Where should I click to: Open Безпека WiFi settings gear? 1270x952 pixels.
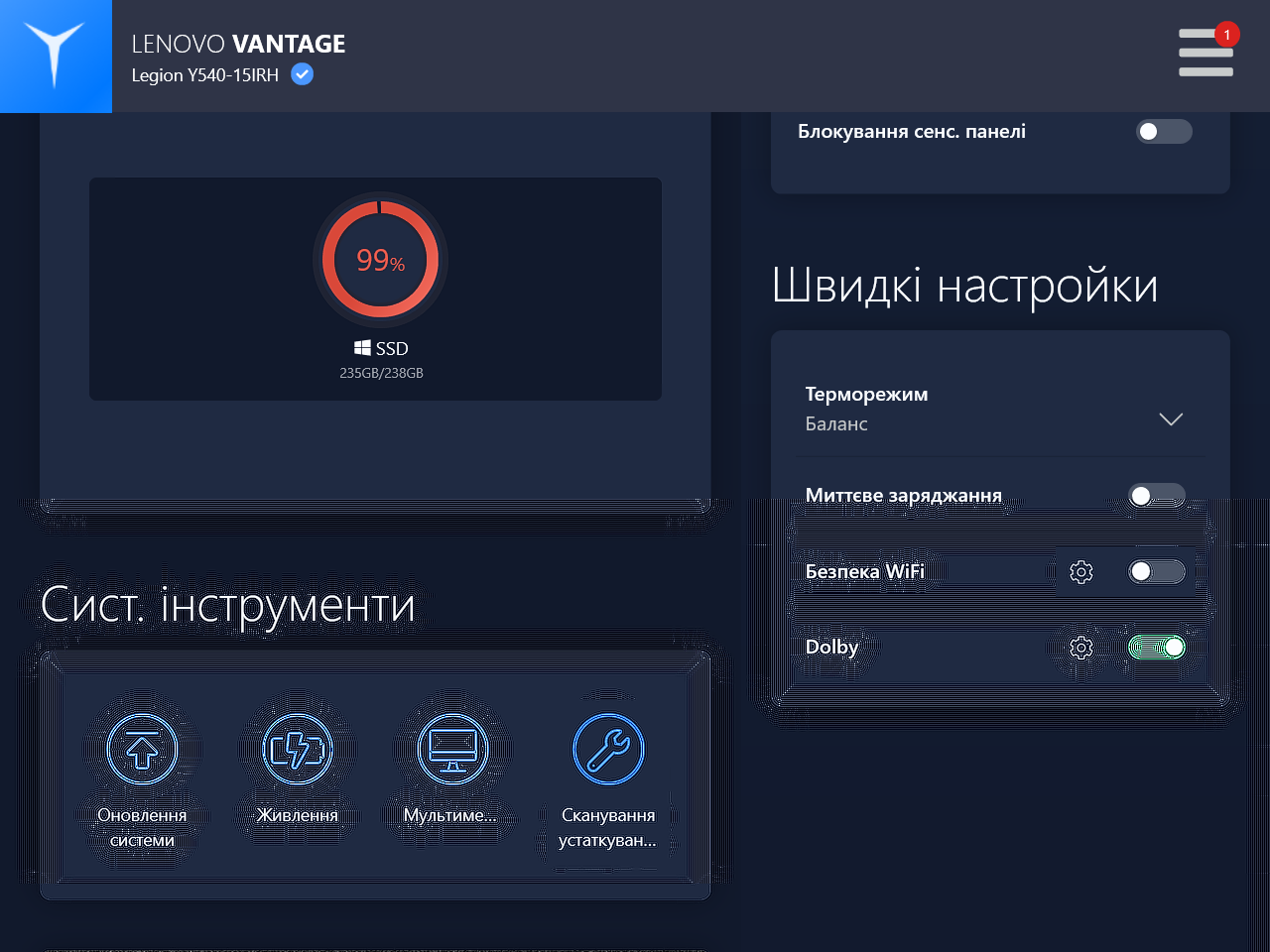click(x=1081, y=572)
